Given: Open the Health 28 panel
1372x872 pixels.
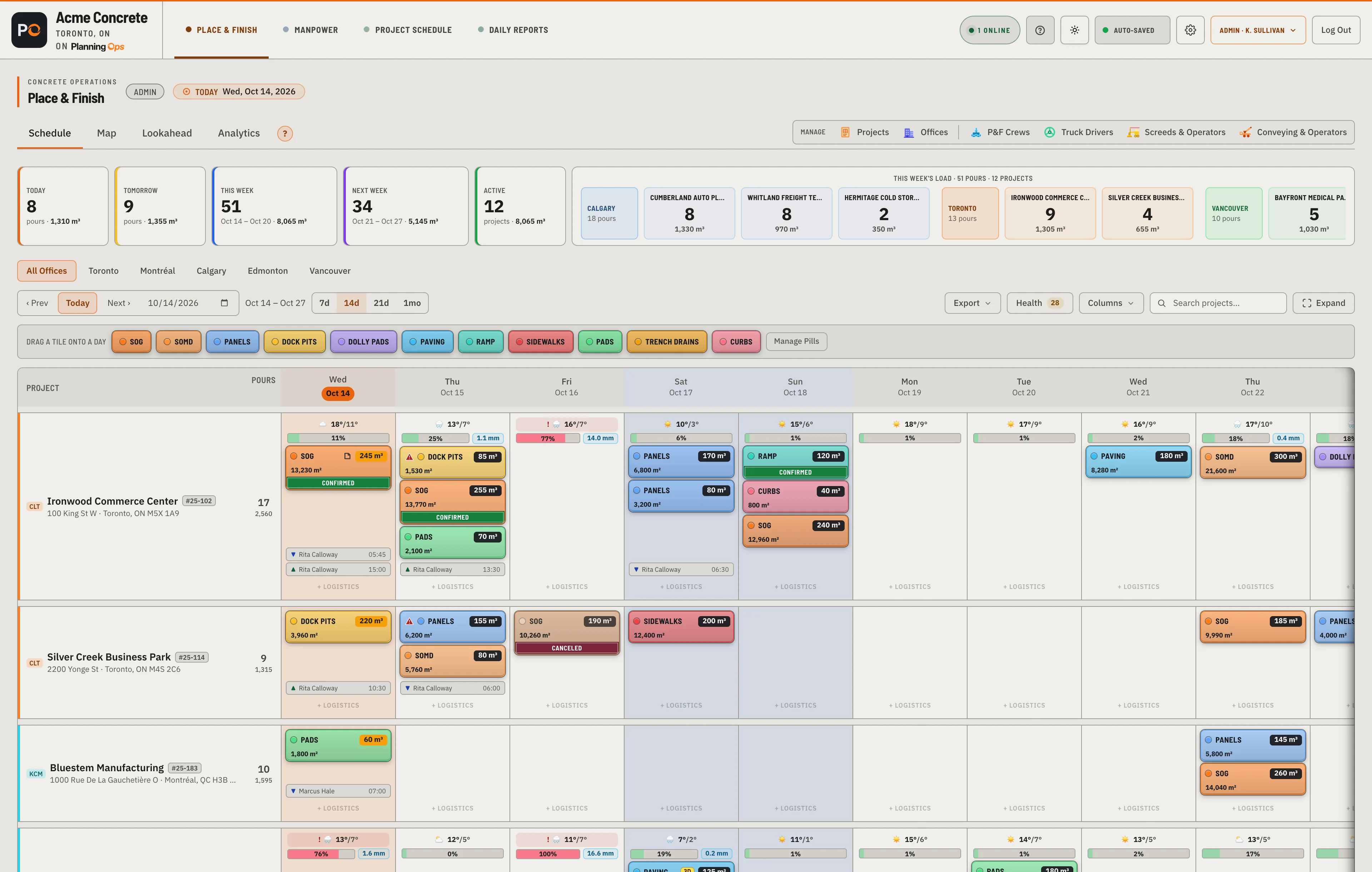Looking at the screenshot, I should tap(1039, 303).
